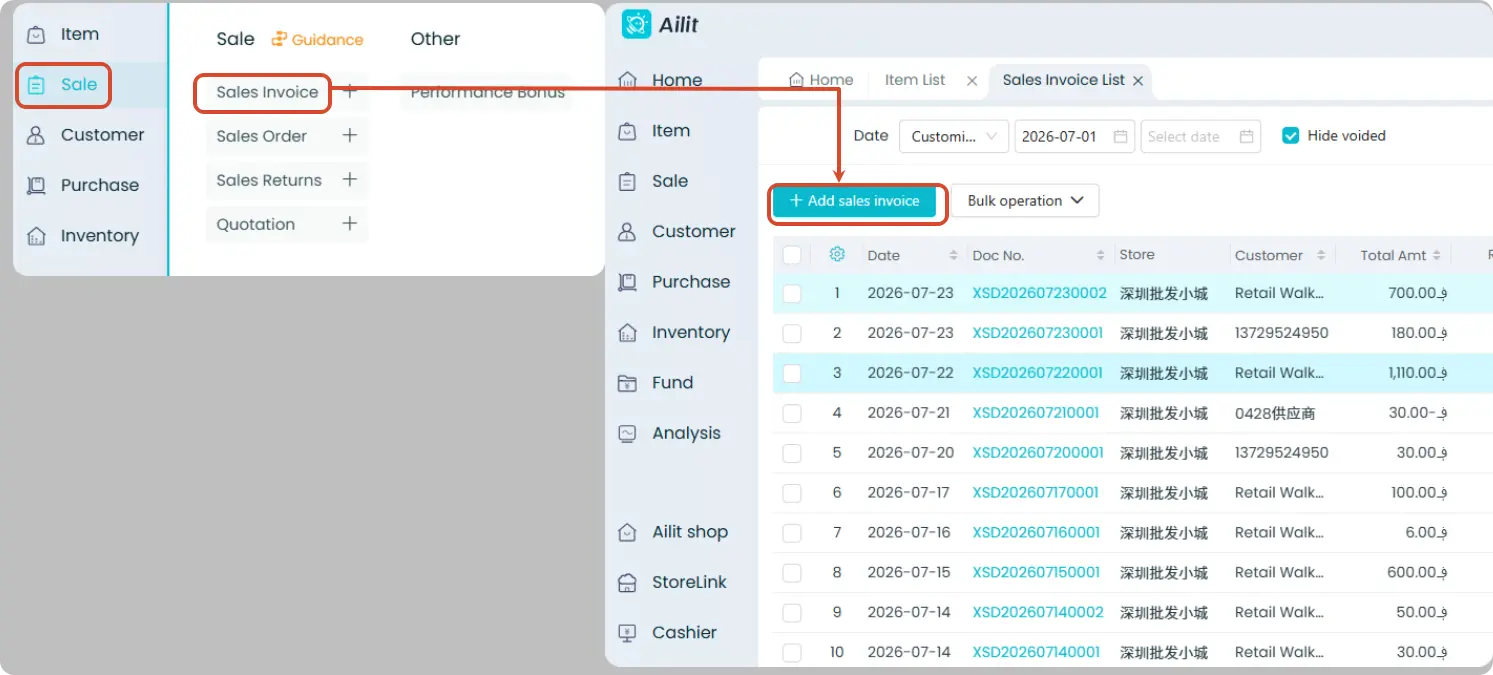Open the Bulk operation dropdown
Image resolution: width=1493 pixels, height=675 pixels.
[1024, 200]
